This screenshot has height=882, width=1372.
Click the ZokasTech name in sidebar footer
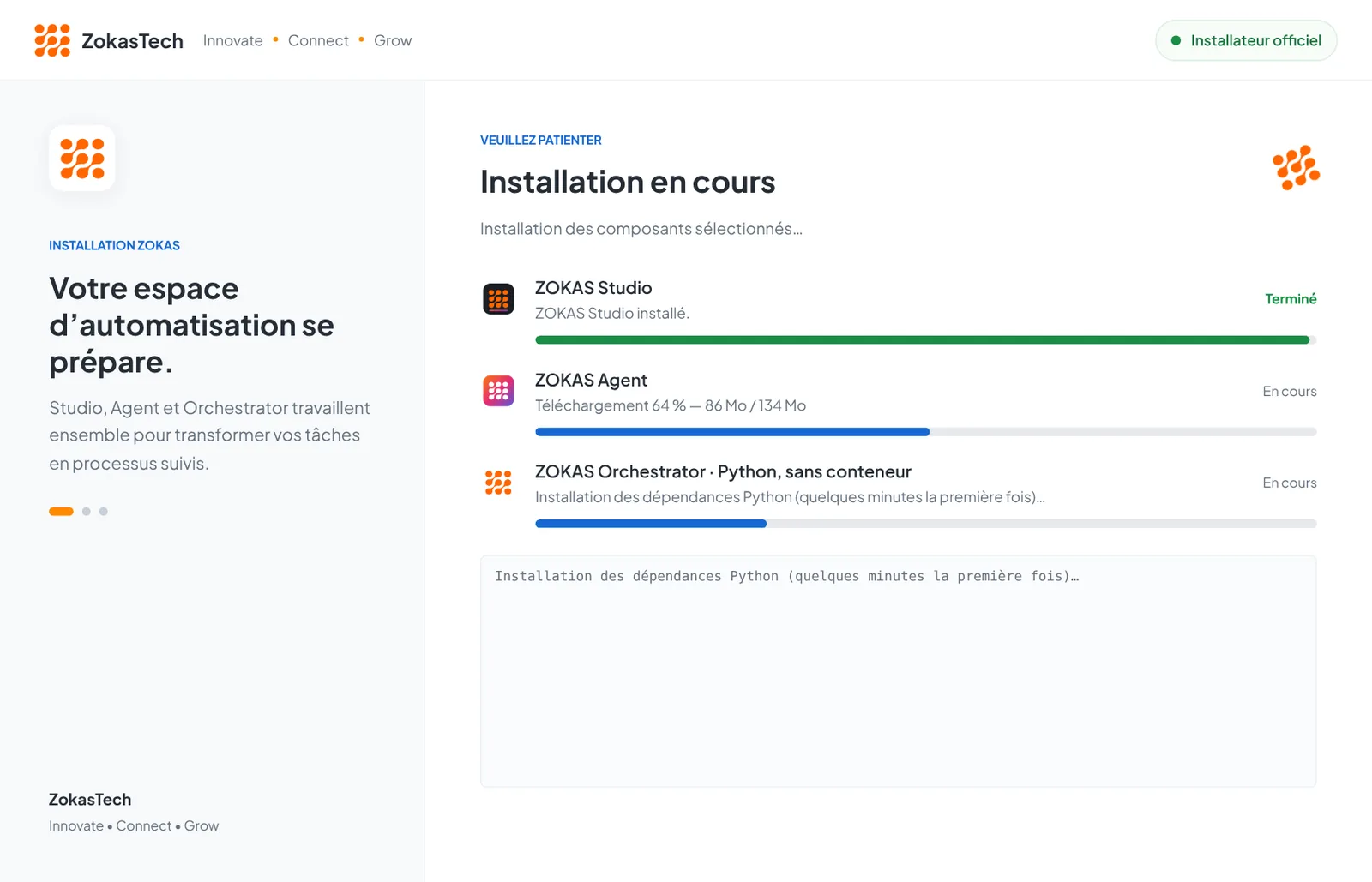coord(90,800)
